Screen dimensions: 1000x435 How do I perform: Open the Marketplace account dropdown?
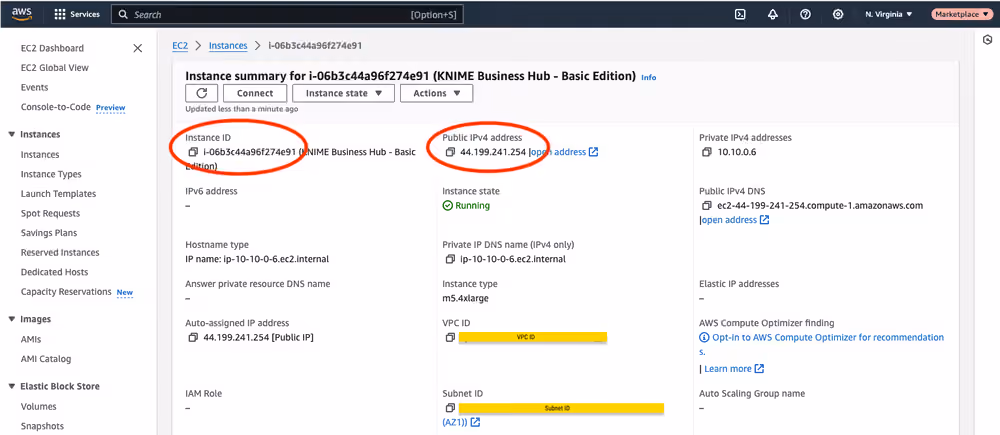(961, 14)
